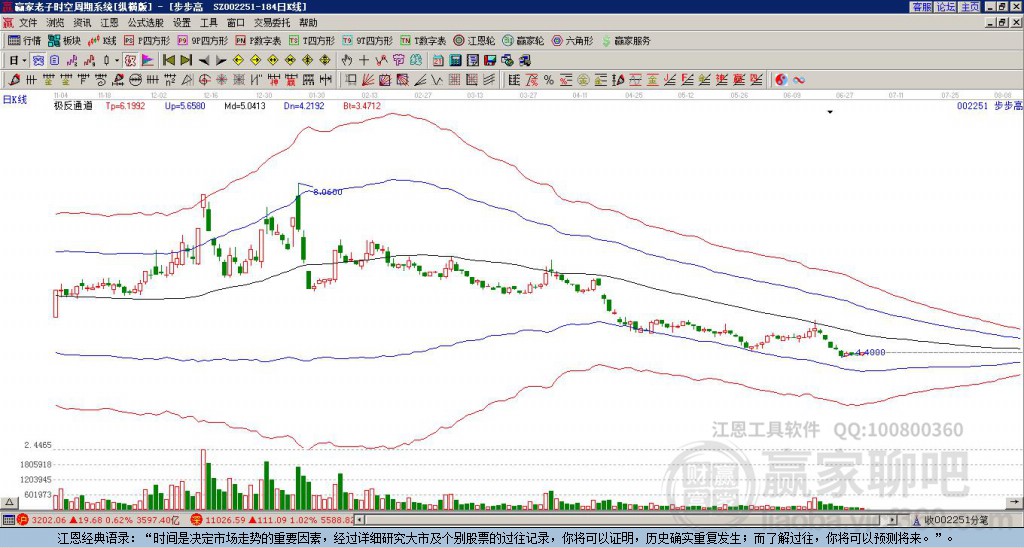Open the P四方形 tool

[x=147, y=40]
